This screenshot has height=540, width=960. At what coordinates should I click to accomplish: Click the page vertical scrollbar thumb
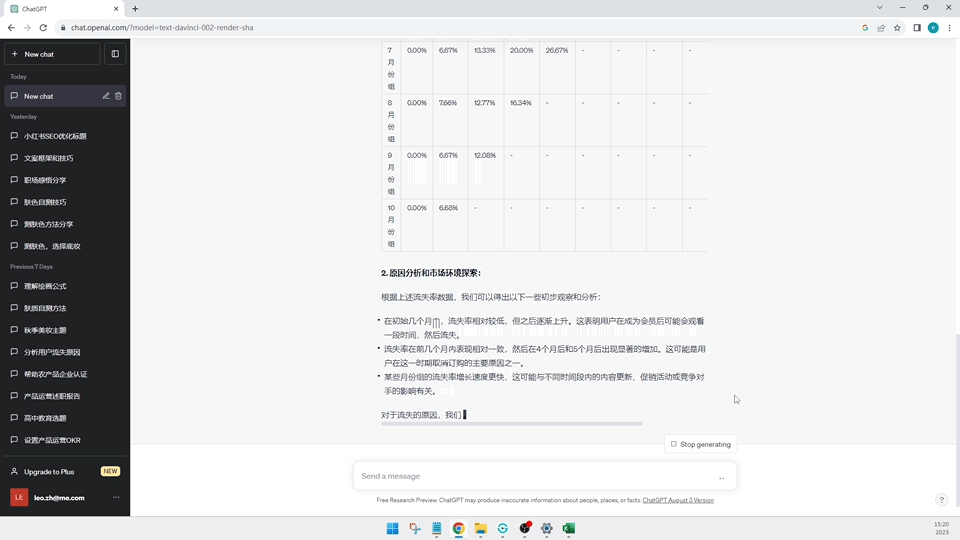click(956, 419)
